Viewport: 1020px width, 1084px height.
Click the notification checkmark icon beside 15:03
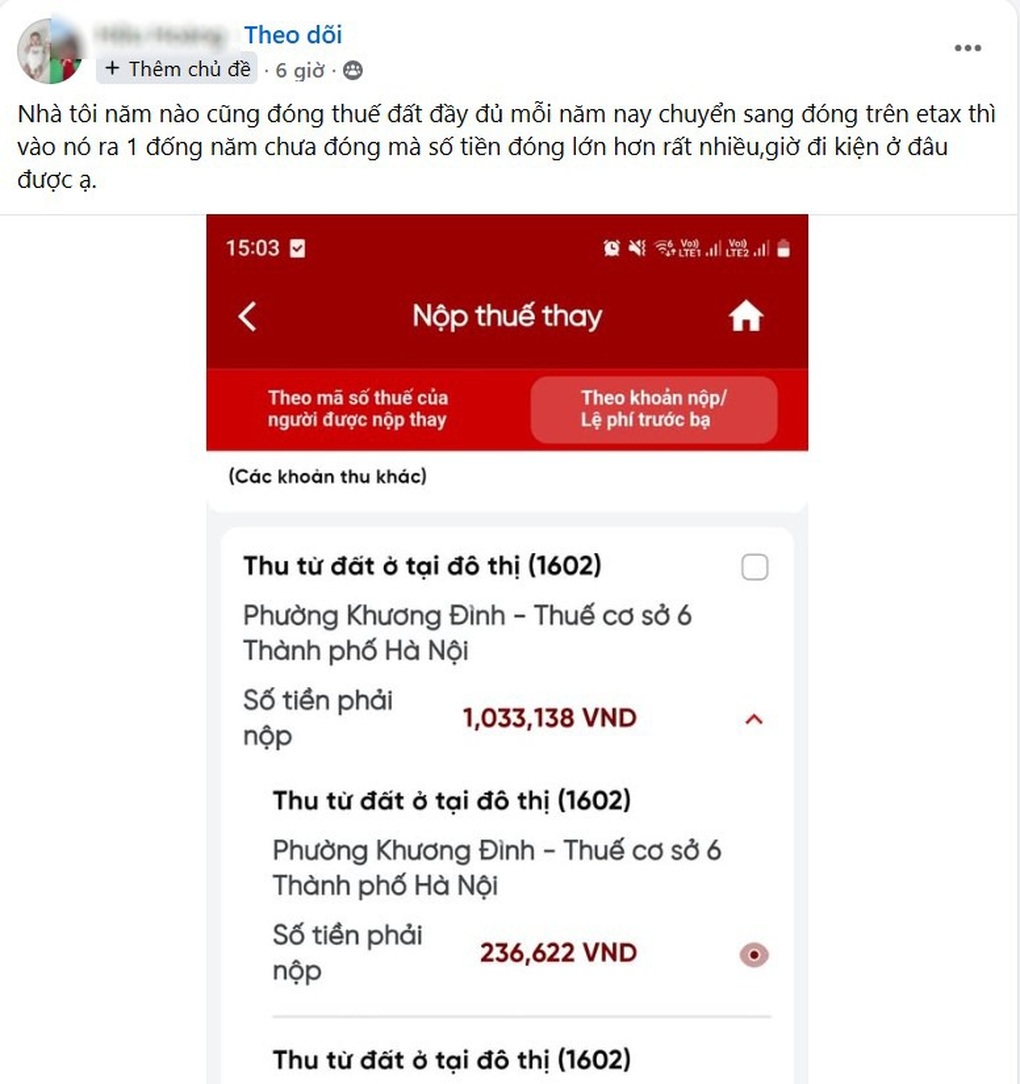click(x=297, y=248)
